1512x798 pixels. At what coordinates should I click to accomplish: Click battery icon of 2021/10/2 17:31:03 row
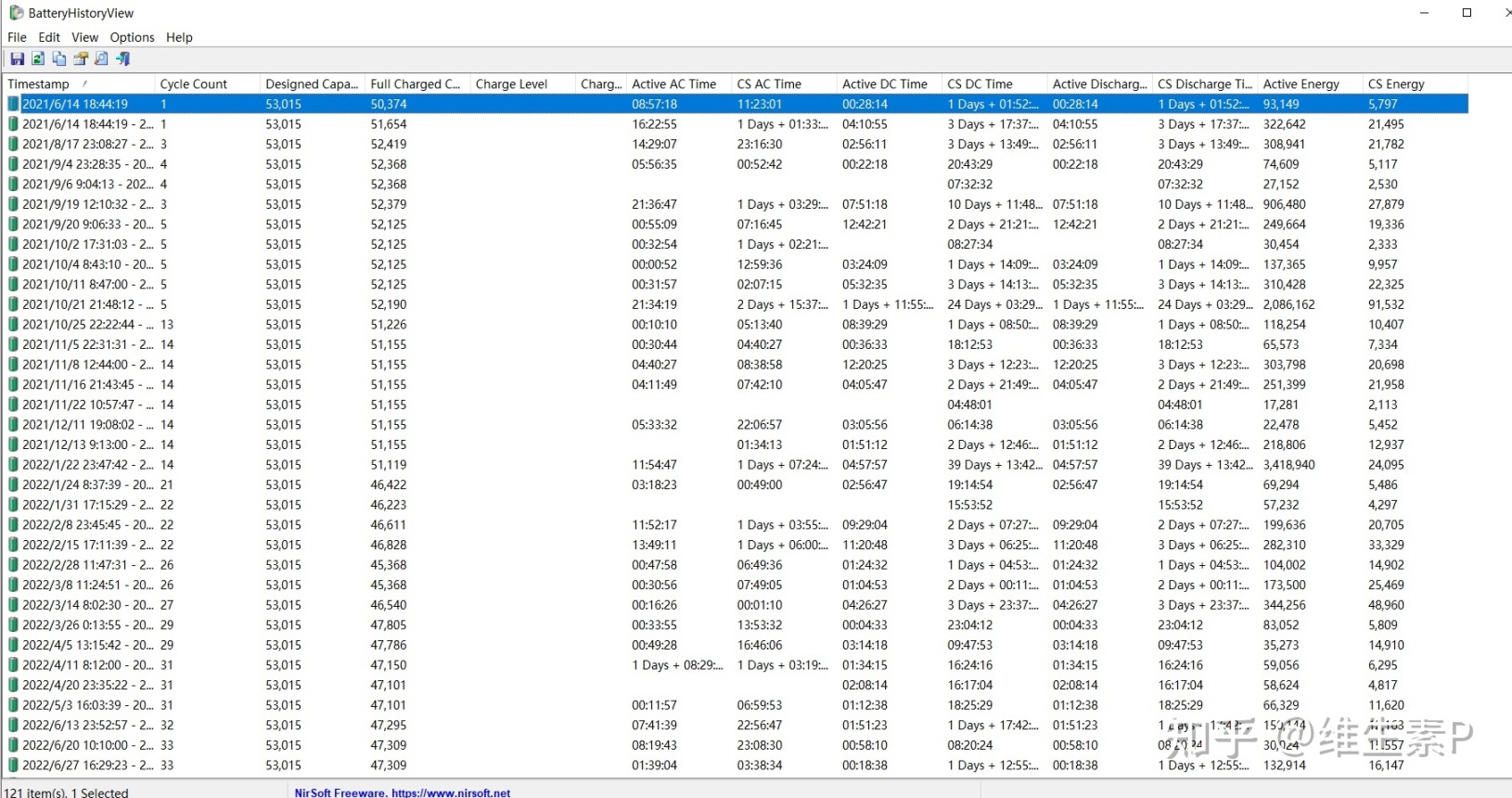13,245
